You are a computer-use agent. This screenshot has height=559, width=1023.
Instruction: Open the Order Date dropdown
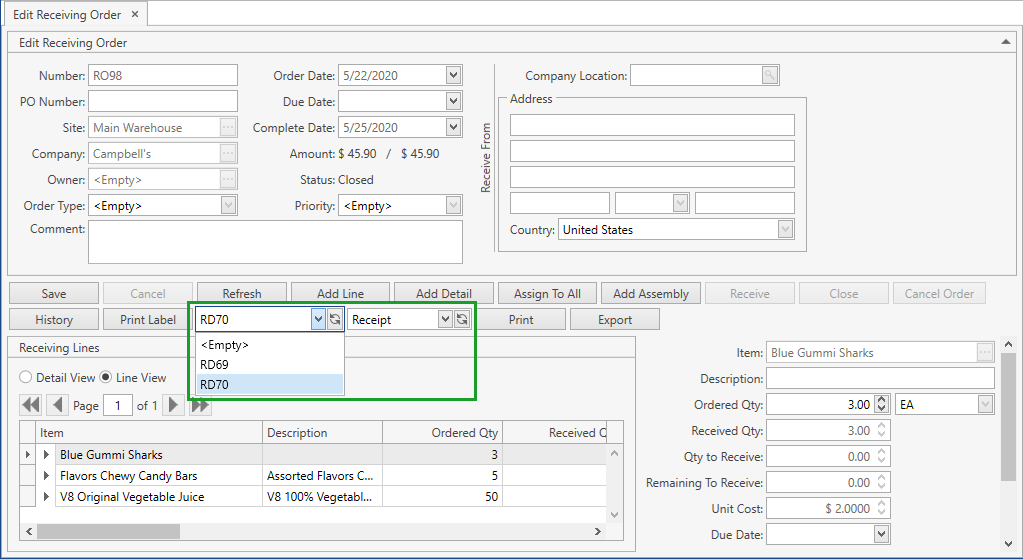click(453, 76)
